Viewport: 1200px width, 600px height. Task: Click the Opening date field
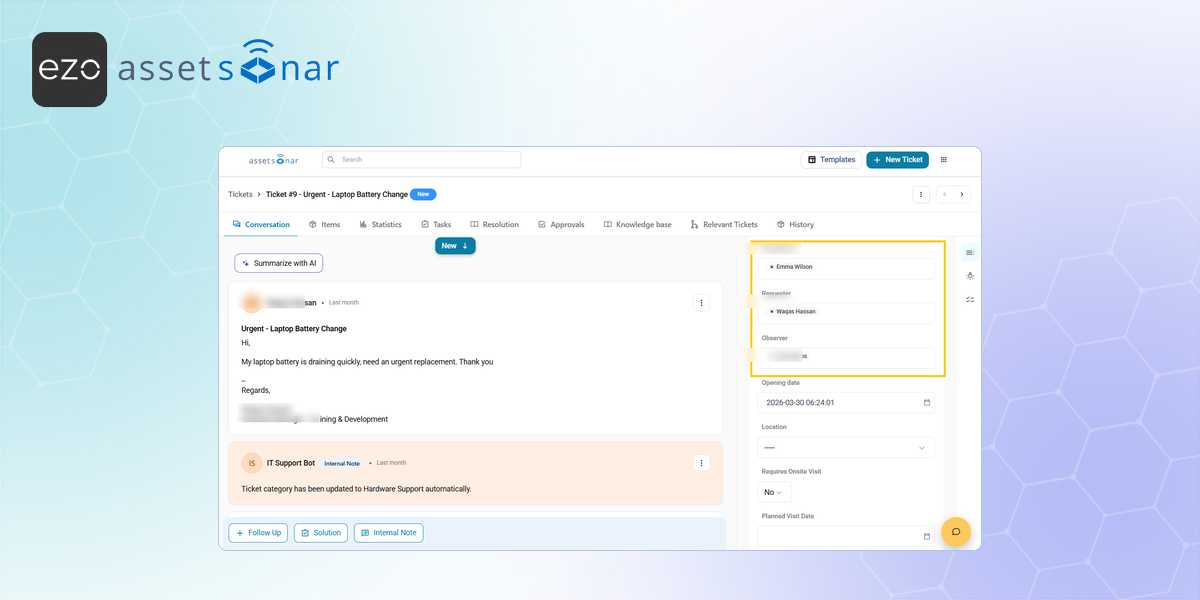click(846, 403)
